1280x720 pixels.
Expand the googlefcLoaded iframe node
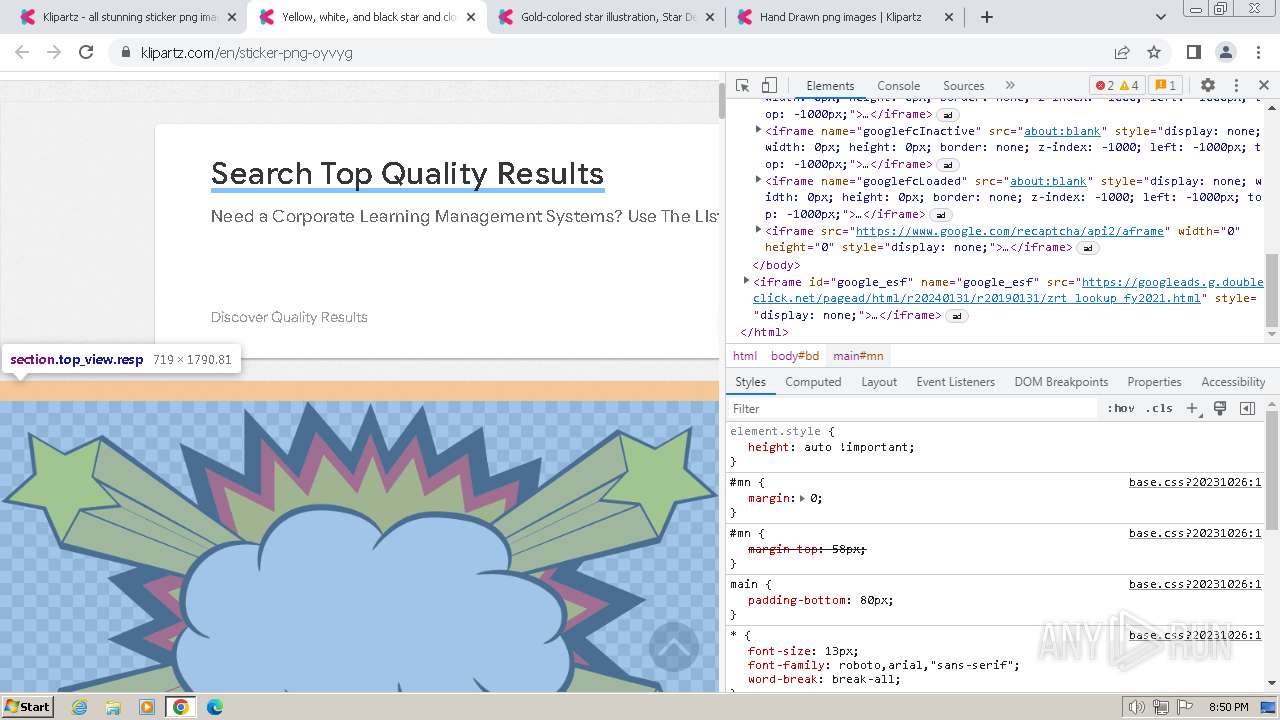pyautogui.click(x=758, y=180)
